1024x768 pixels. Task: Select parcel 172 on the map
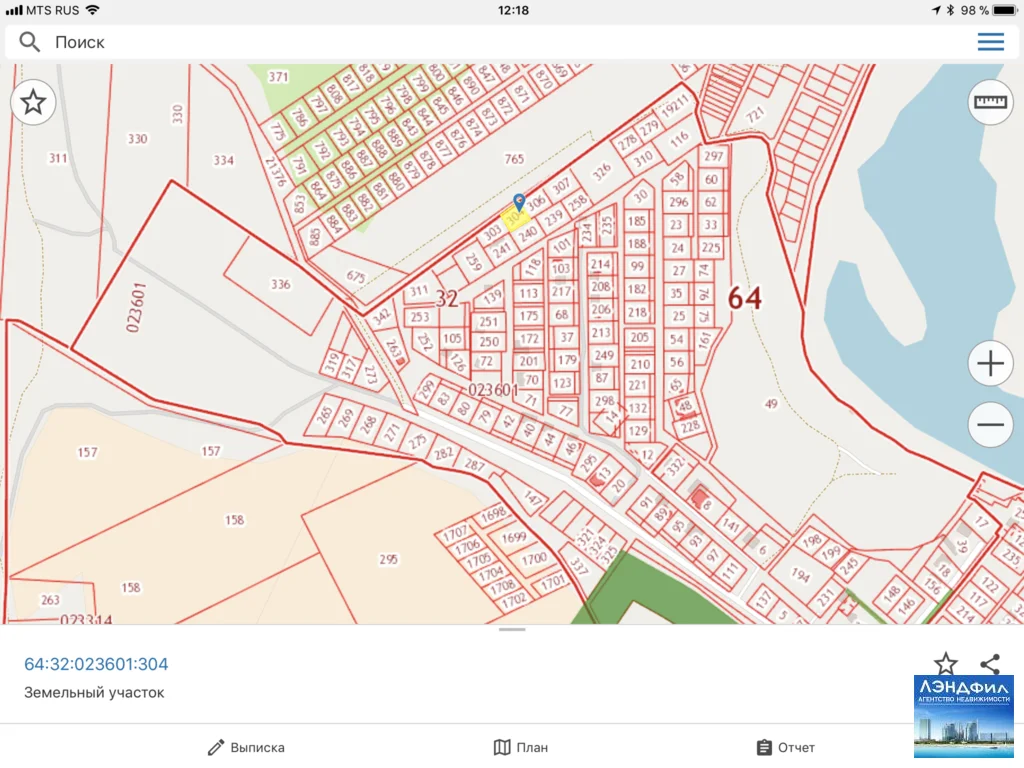point(529,339)
